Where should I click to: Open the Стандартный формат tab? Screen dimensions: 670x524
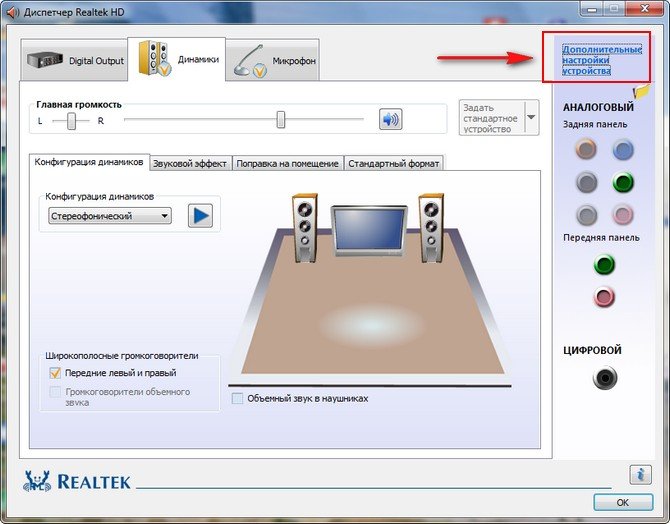394,164
